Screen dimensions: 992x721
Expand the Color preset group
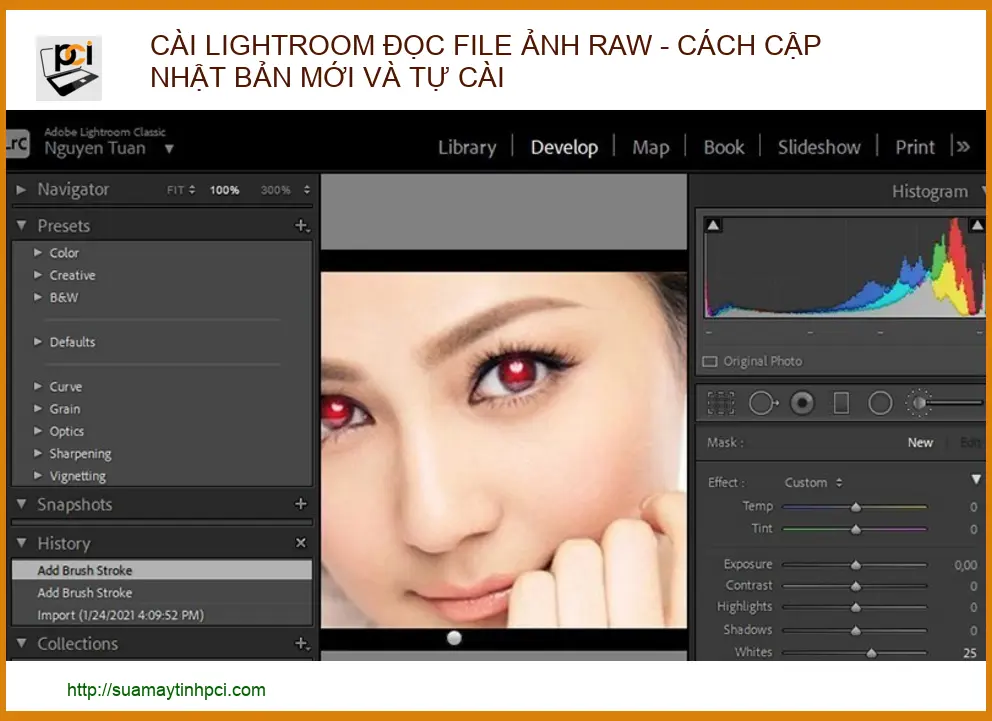38,252
